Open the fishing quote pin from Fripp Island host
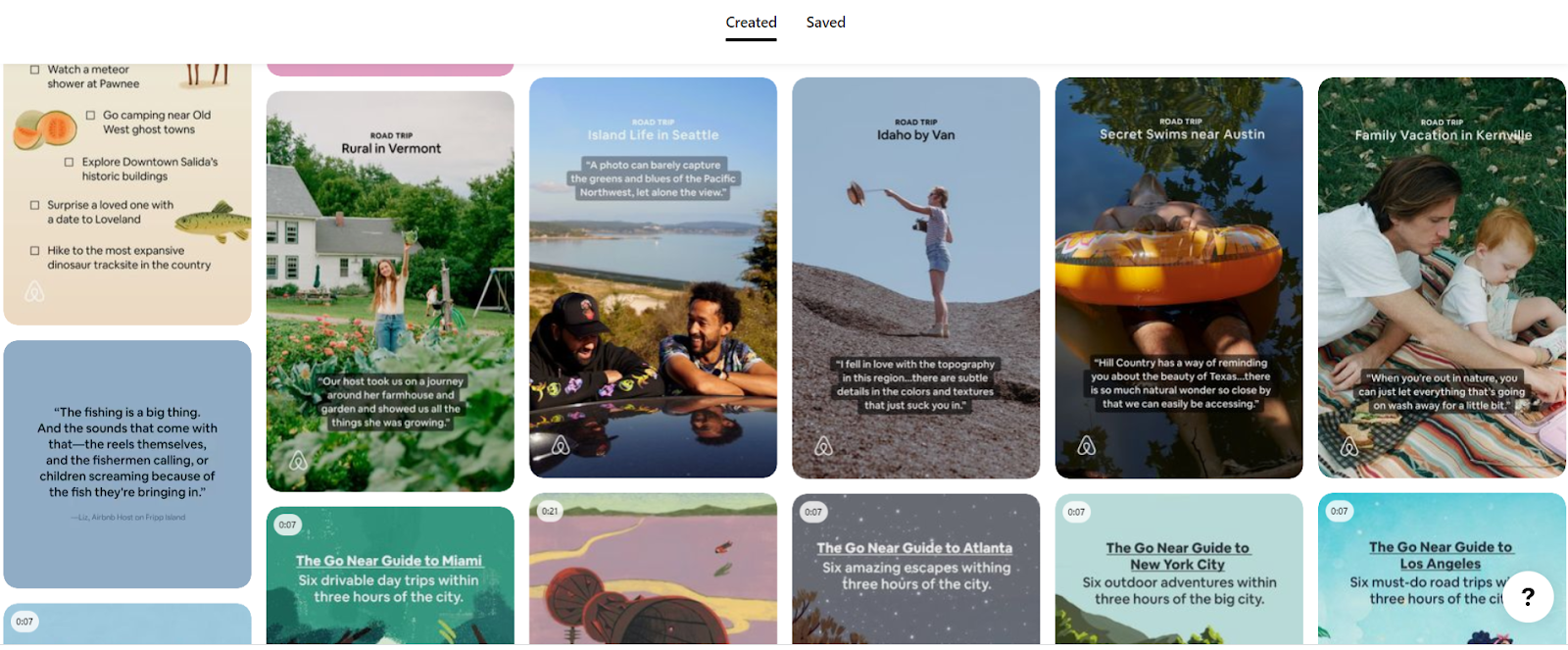1568x650 pixels. (x=127, y=464)
